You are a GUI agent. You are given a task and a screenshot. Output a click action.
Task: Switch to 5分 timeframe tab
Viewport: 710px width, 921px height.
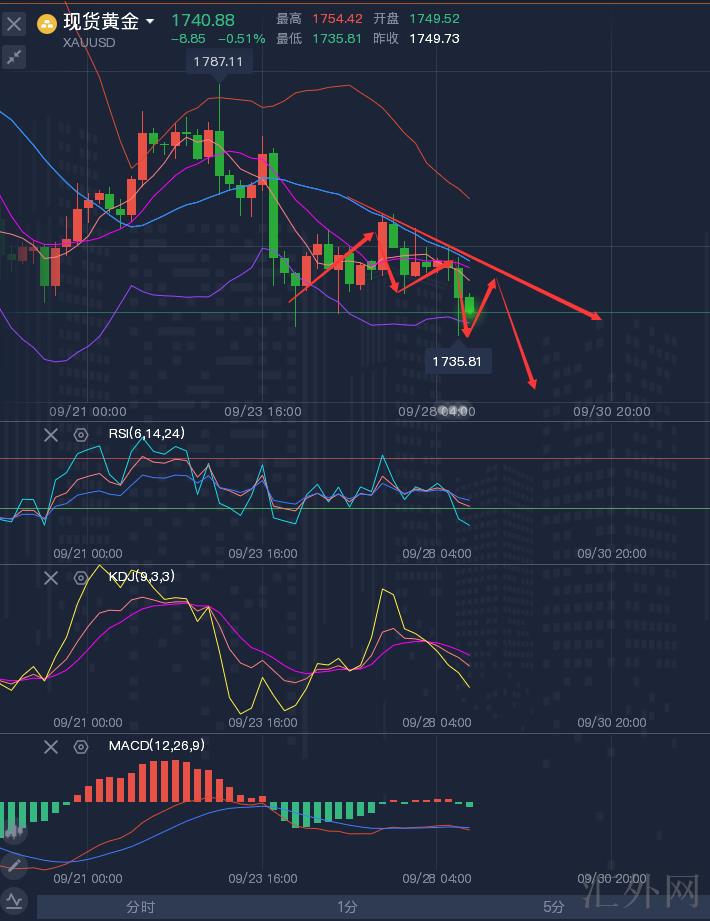pyautogui.click(x=554, y=907)
